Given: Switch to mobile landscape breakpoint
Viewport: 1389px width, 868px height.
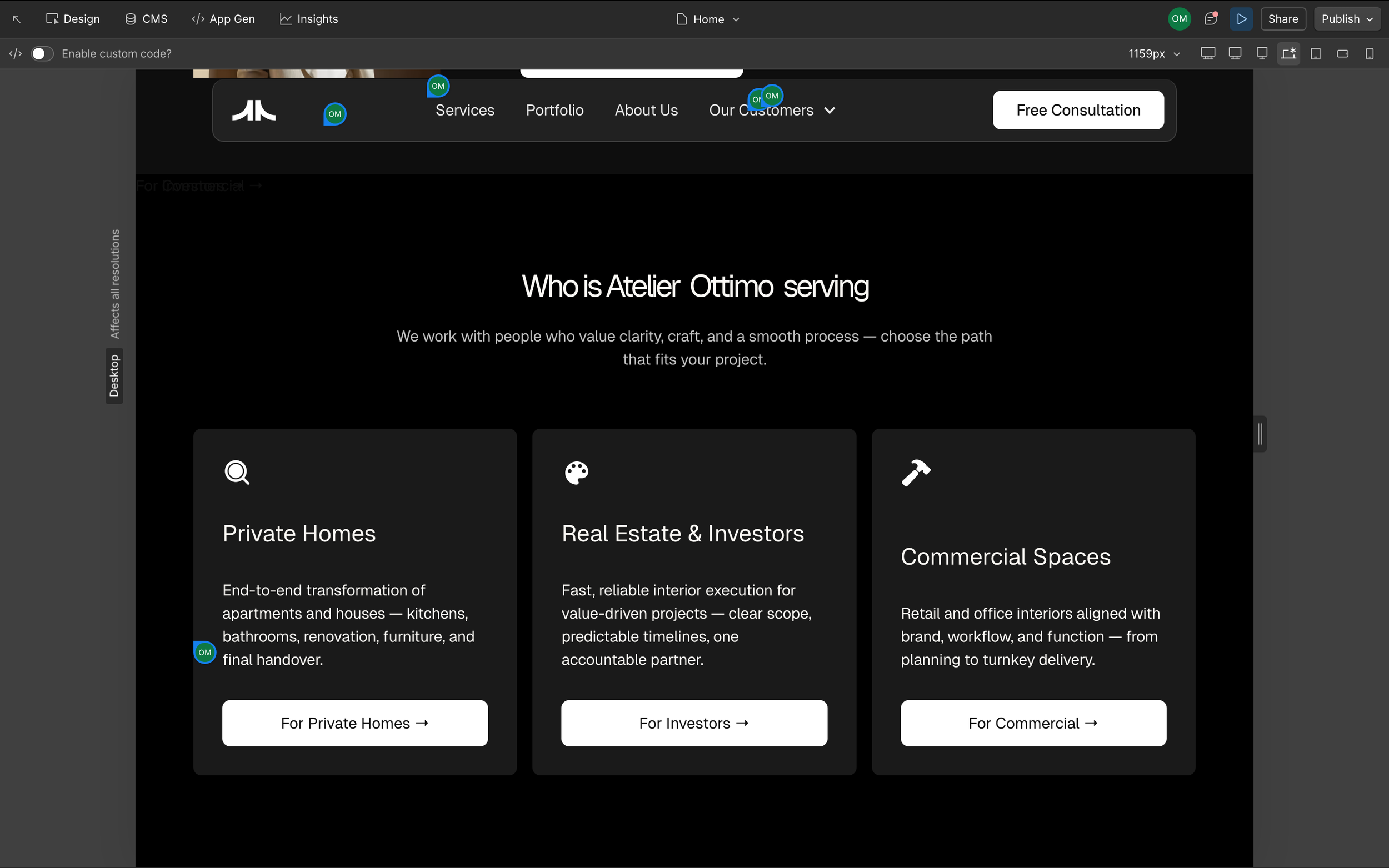Looking at the screenshot, I should pos(1342,53).
